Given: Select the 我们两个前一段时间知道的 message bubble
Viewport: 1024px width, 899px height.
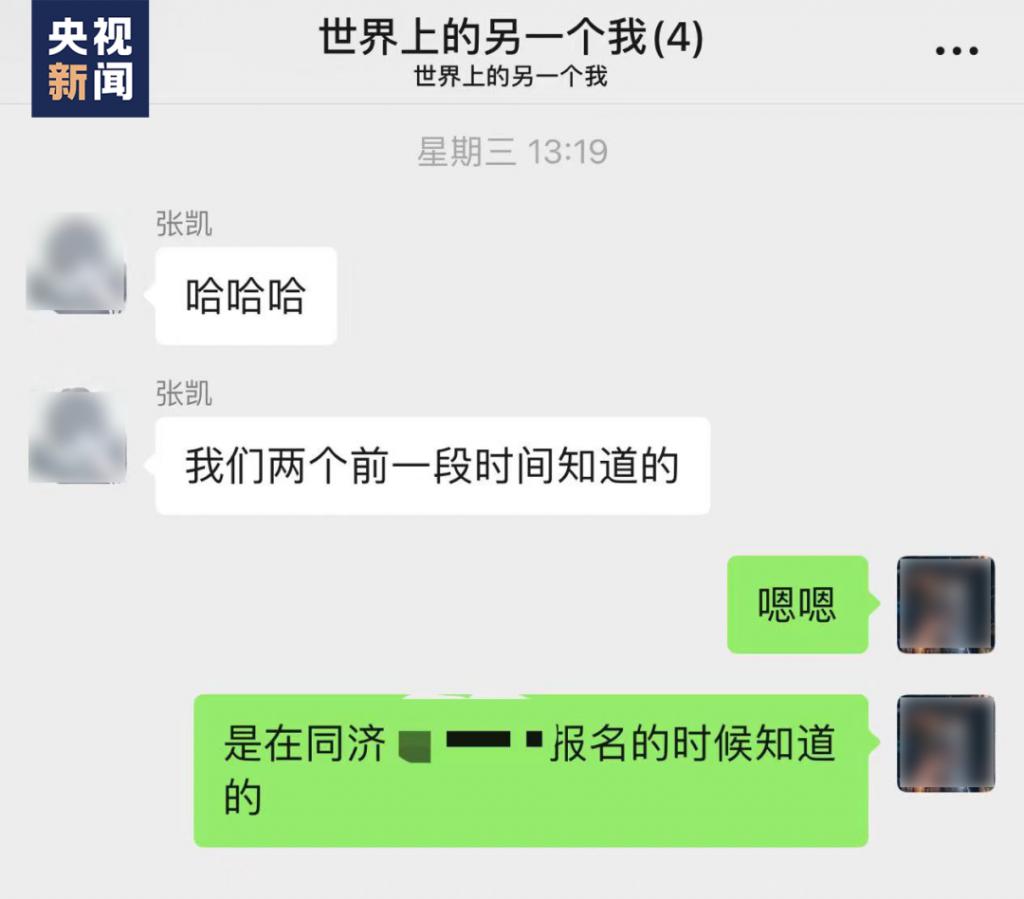Looking at the screenshot, I should coord(432,466).
